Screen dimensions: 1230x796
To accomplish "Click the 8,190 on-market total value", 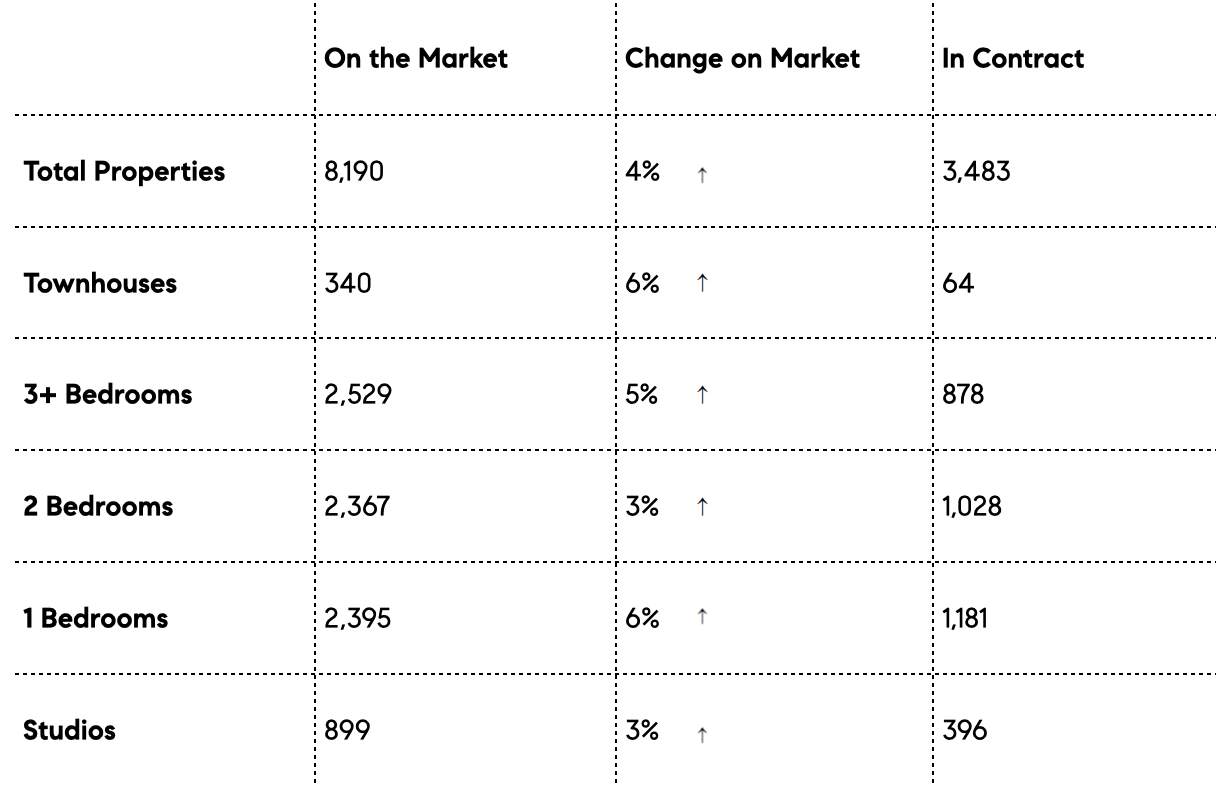I will coord(354,172).
